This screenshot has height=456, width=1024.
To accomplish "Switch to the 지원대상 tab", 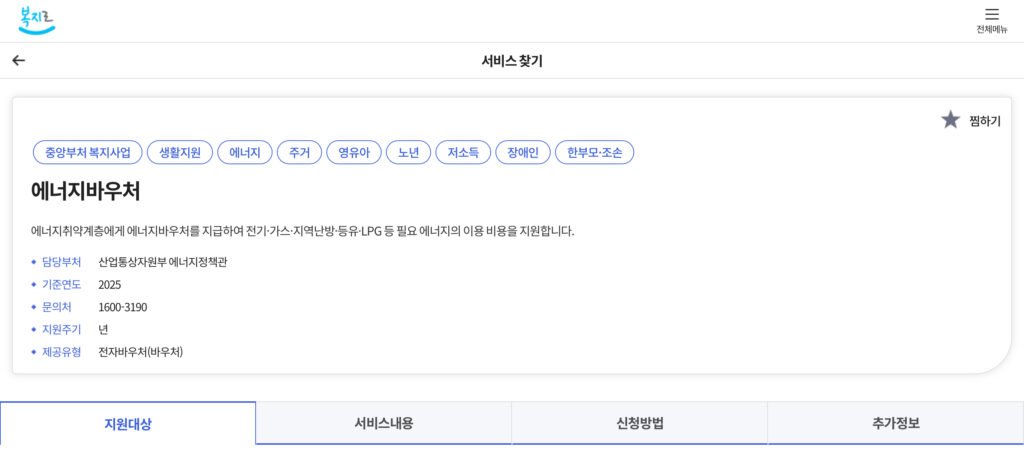I will (128, 423).
